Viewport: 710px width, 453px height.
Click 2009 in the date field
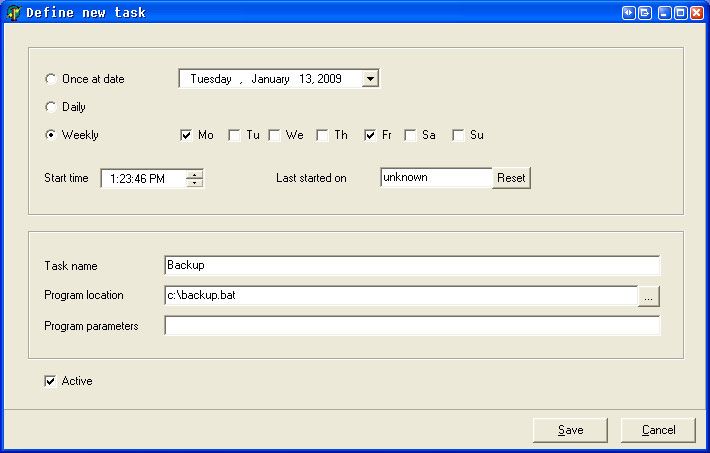[x=329, y=79]
